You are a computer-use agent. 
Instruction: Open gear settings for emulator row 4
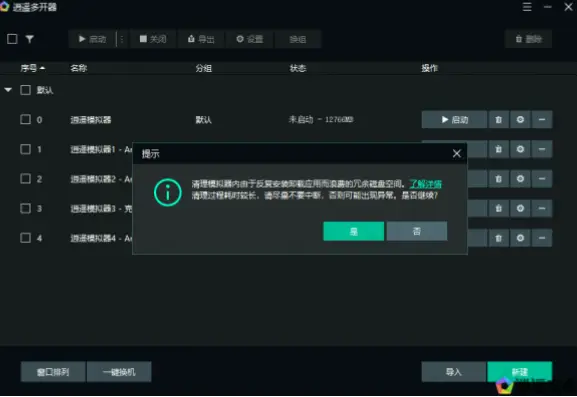[x=520, y=238]
